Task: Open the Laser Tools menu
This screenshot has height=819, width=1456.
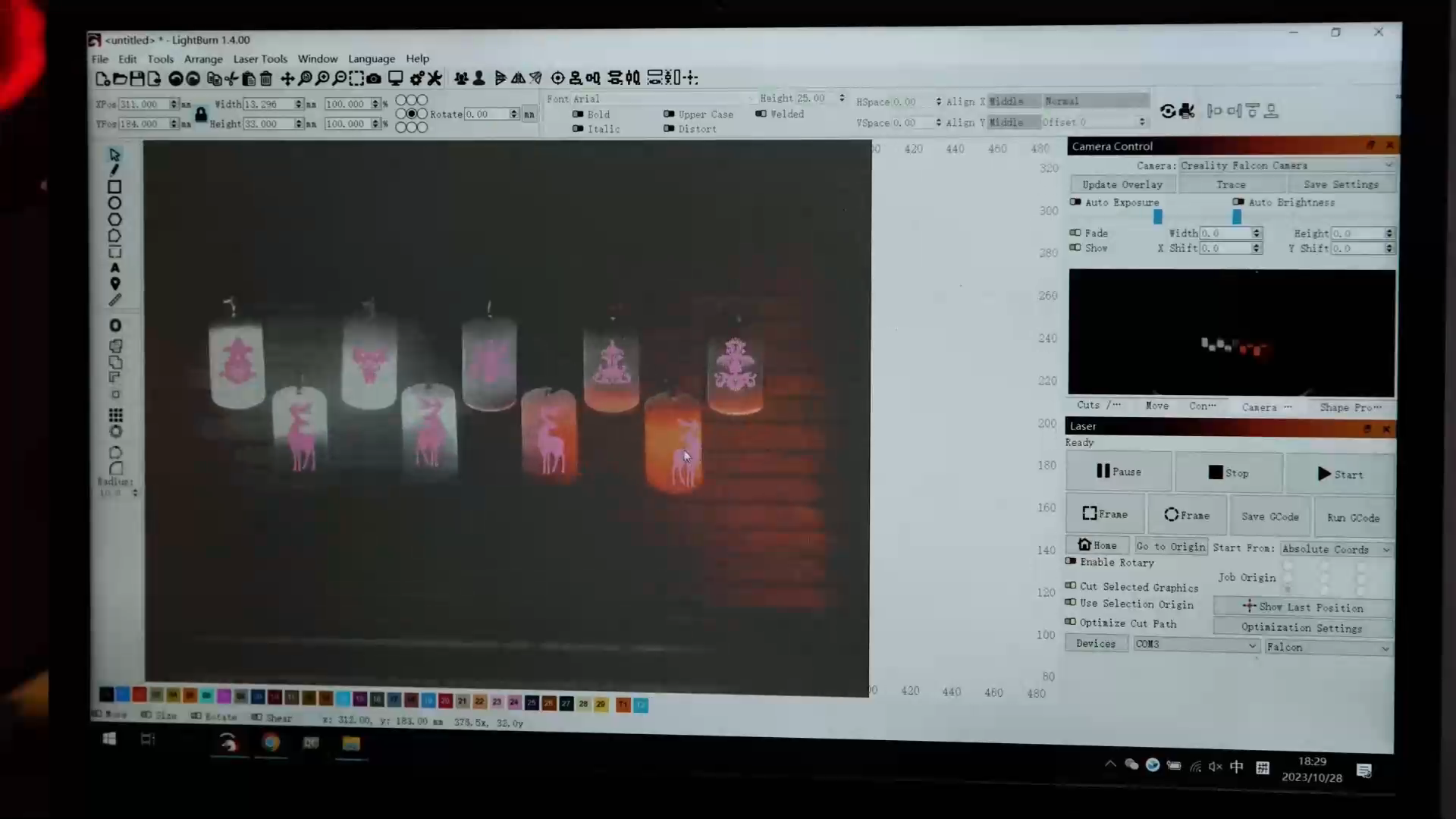Action: [x=260, y=58]
